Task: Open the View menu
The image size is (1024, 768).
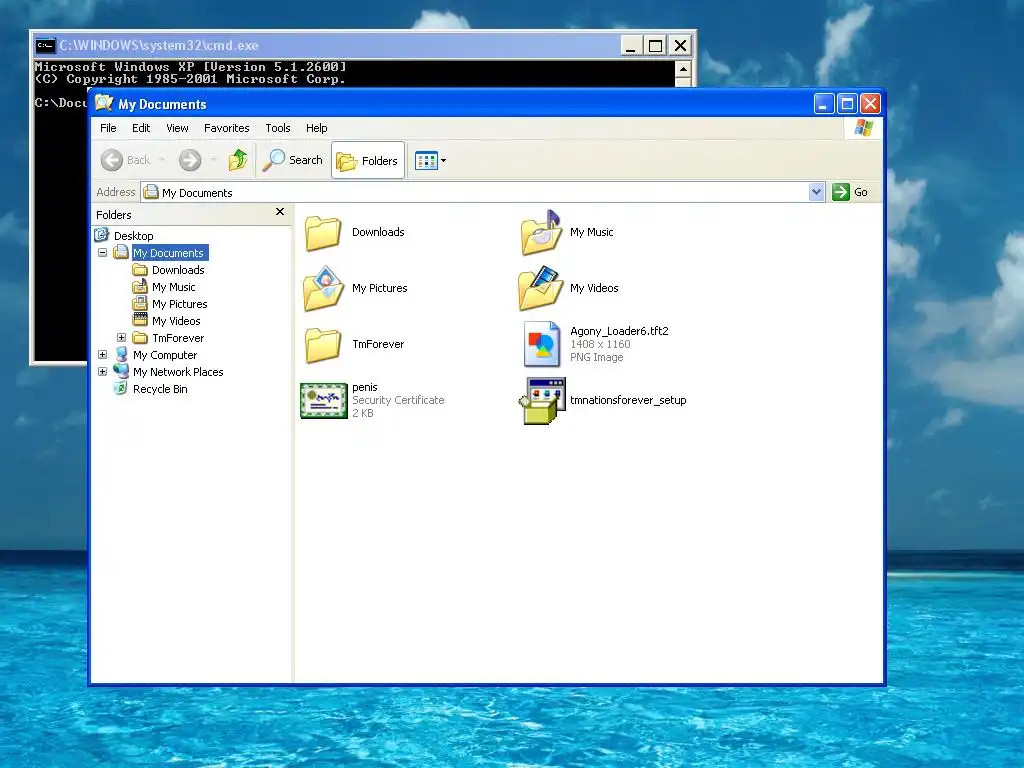Action: click(x=177, y=128)
